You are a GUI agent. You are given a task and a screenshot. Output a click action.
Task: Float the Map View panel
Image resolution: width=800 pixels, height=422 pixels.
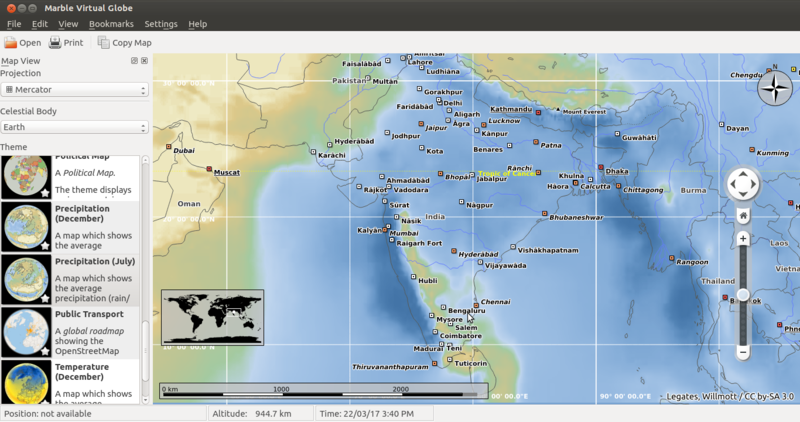pyautogui.click(x=134, y=61)
